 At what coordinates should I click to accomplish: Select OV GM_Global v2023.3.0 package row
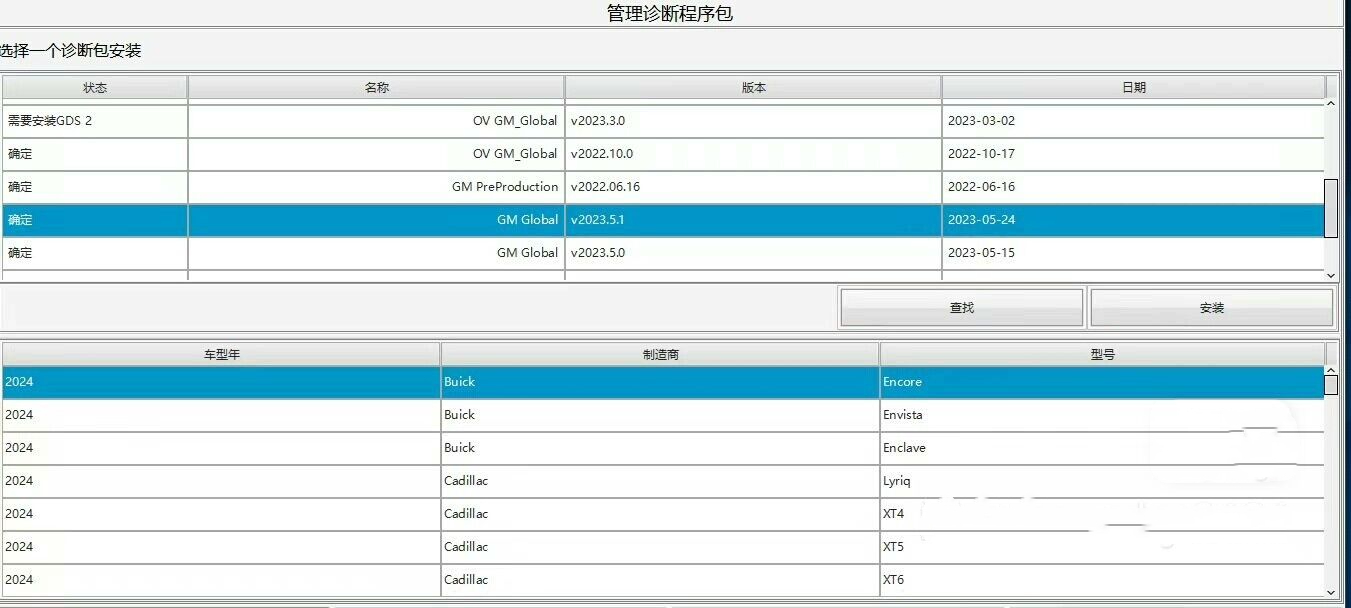[x=663, y=121]
